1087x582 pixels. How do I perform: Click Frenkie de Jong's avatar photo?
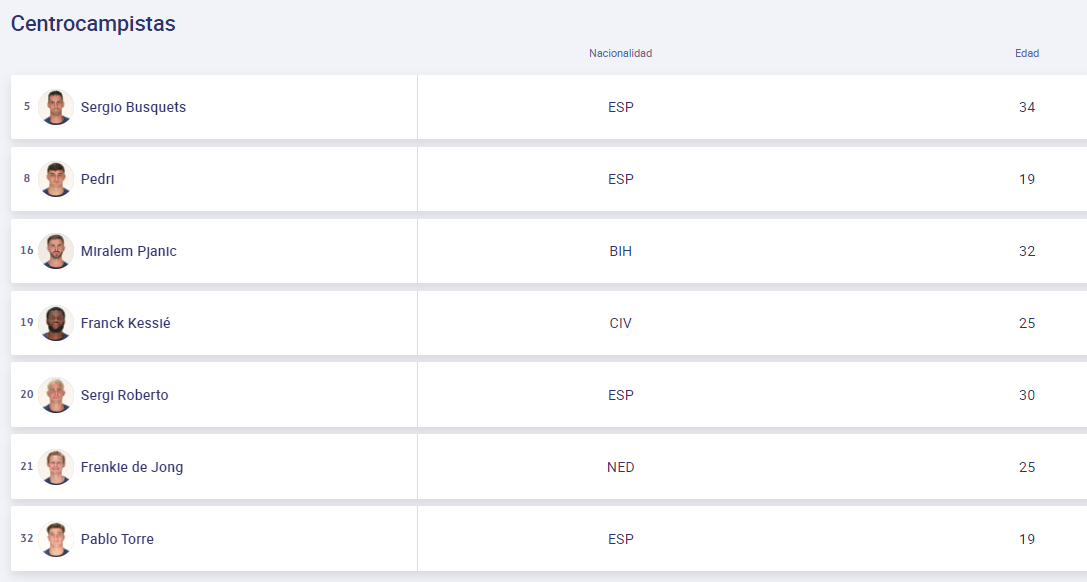coord(56,467)
